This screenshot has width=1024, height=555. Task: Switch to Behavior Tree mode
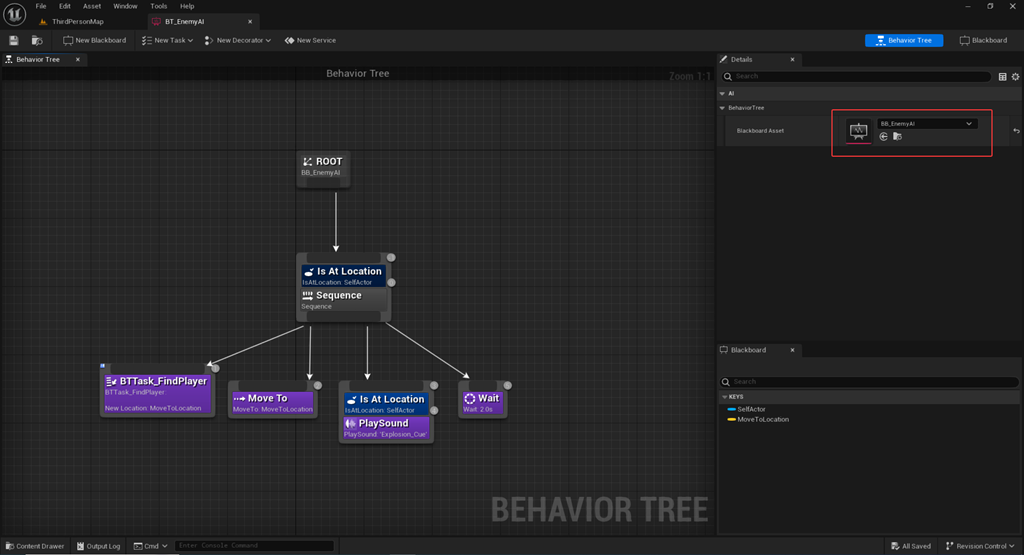pos(904,40)
